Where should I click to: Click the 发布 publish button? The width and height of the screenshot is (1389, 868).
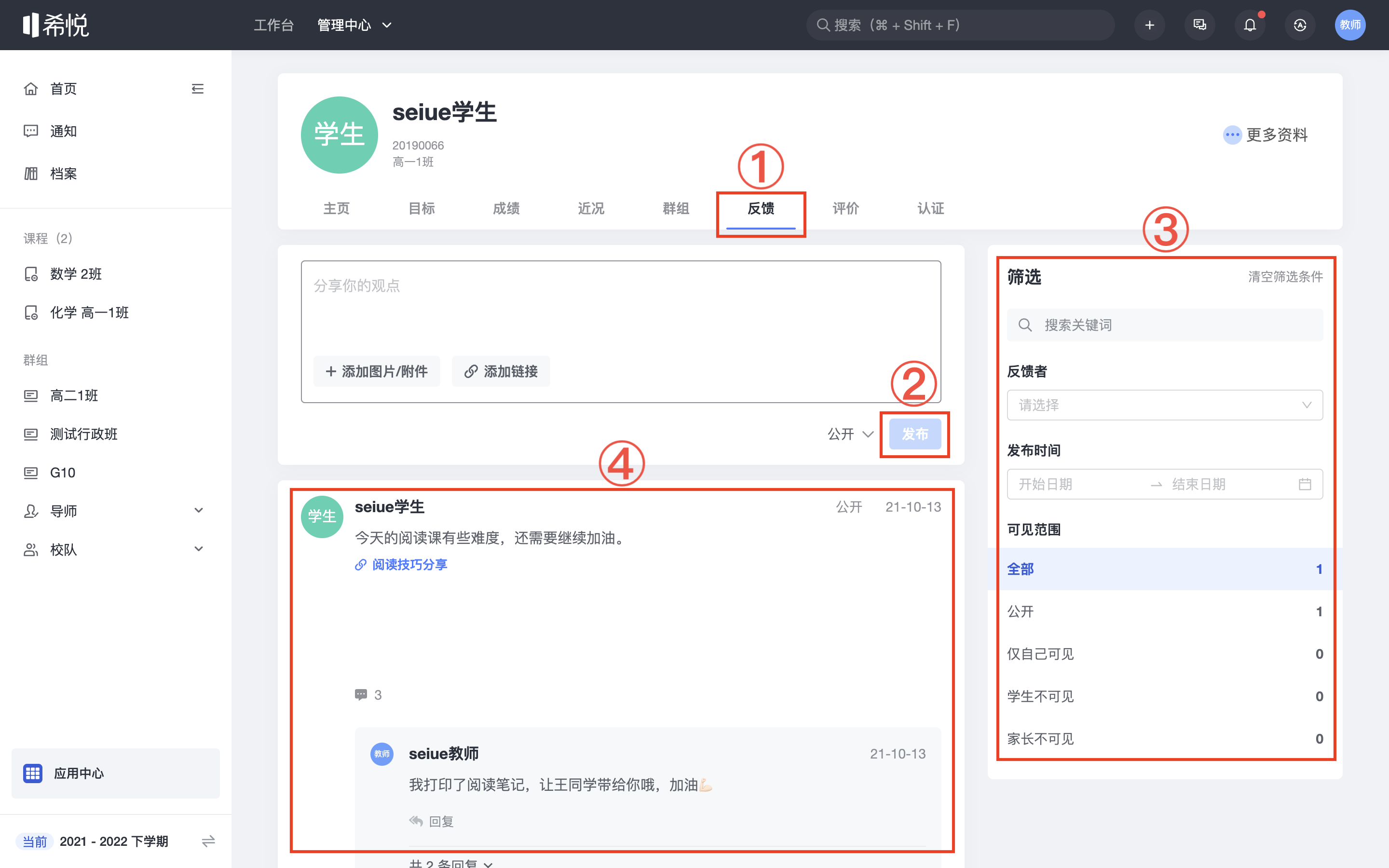[915, 434]
